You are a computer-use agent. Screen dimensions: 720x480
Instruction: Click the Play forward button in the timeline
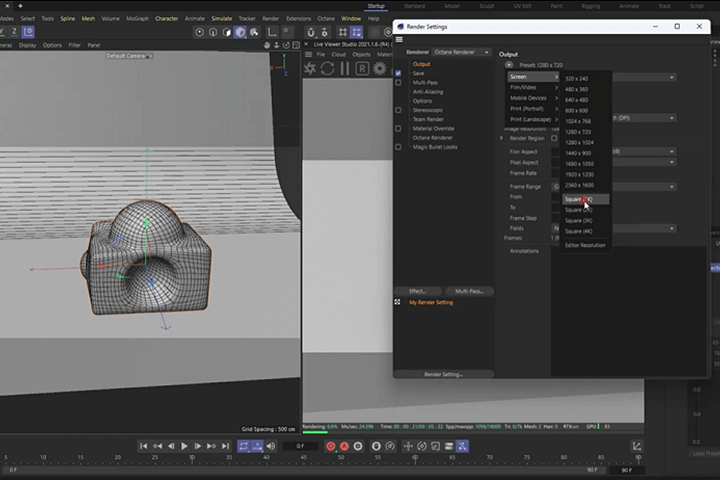click(184, 446)
